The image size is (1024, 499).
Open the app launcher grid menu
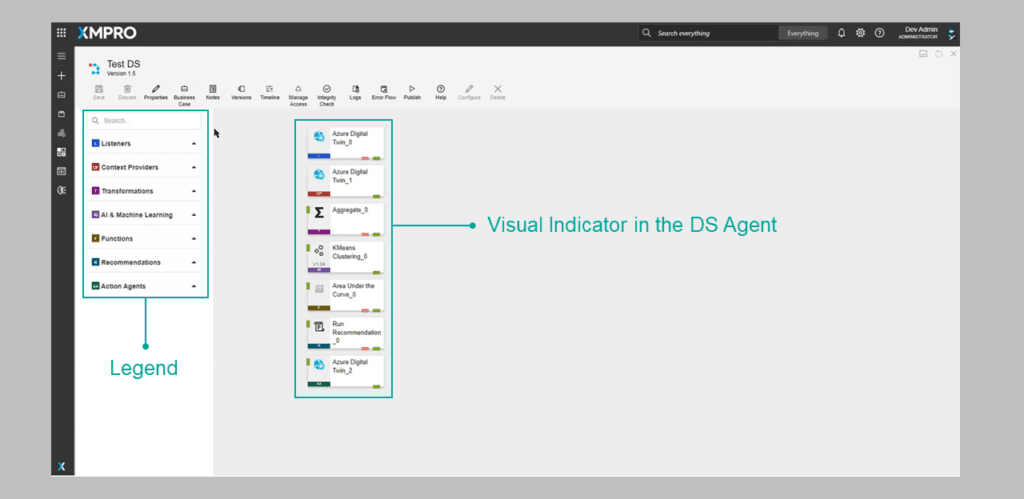pos(61,33)
